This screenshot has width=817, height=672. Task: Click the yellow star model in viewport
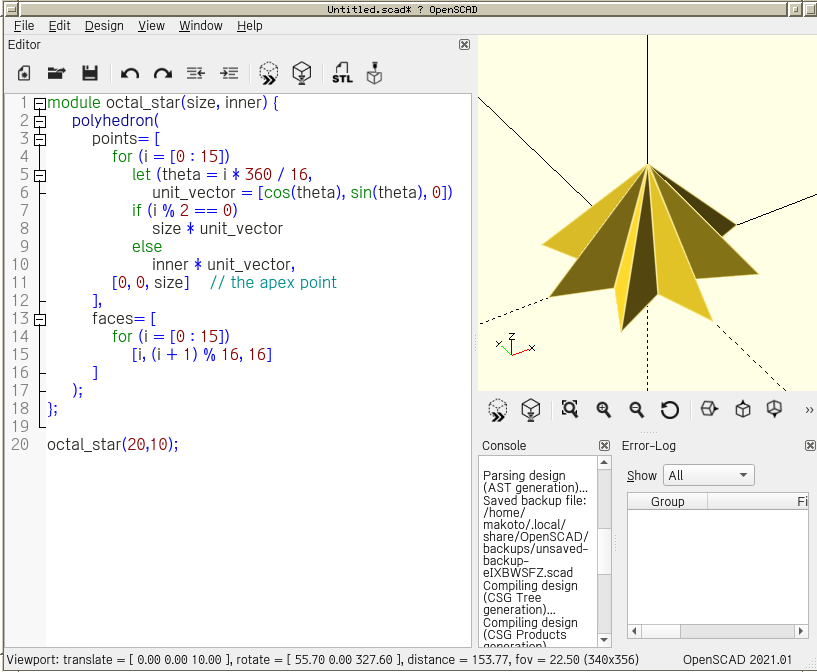coord(649,245)
